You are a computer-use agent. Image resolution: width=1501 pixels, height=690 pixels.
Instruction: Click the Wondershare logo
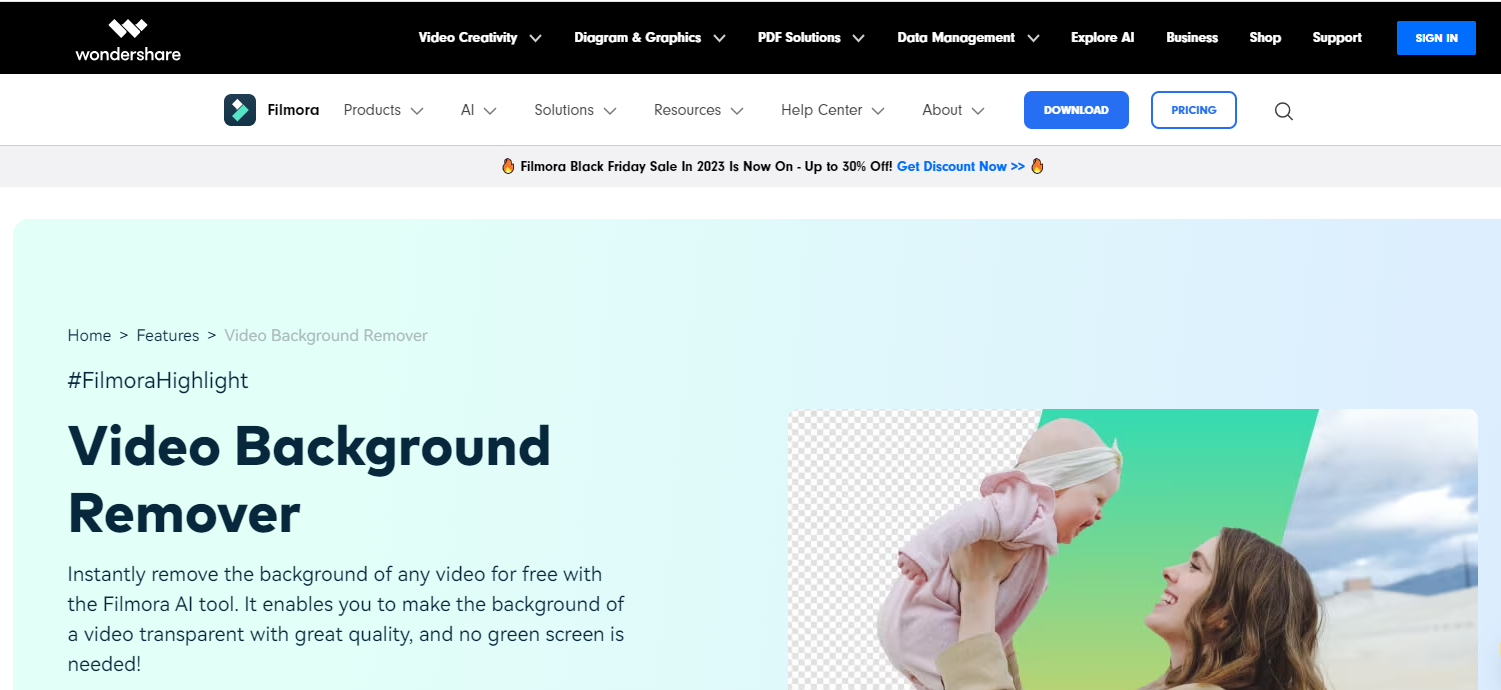(128, 39)
